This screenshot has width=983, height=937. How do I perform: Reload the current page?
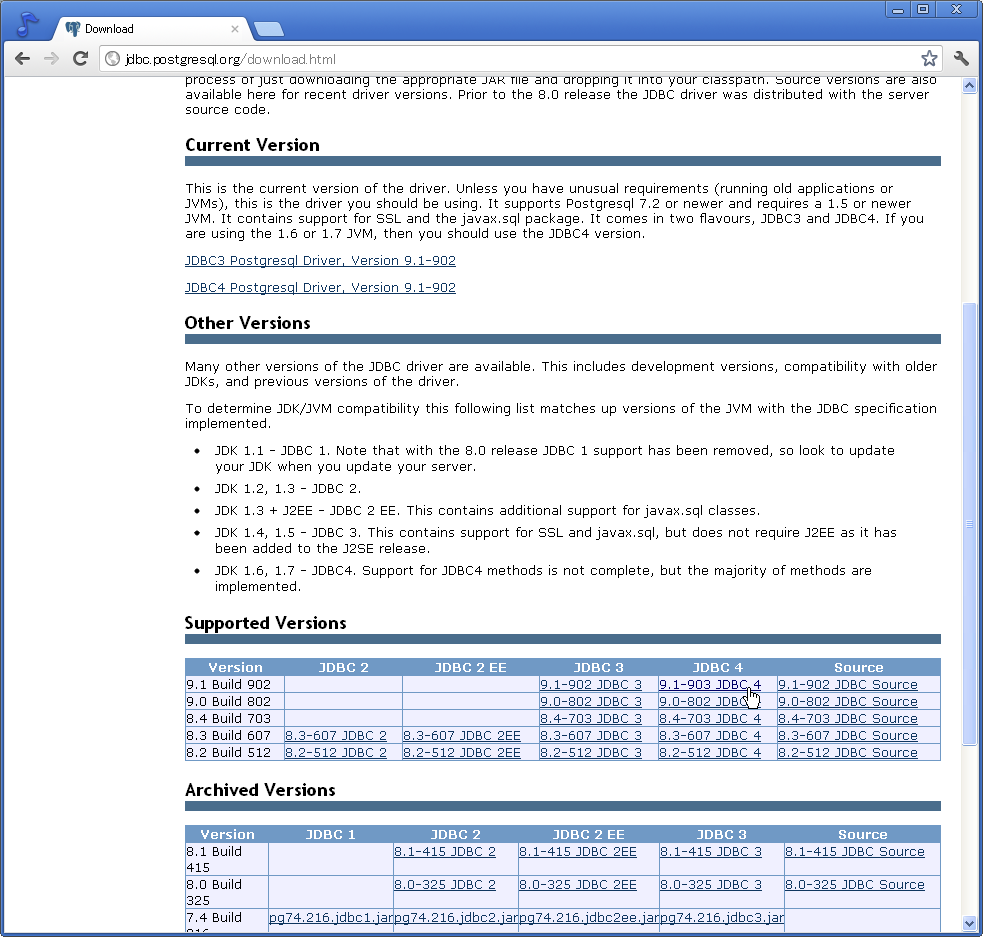click(80, 58)
